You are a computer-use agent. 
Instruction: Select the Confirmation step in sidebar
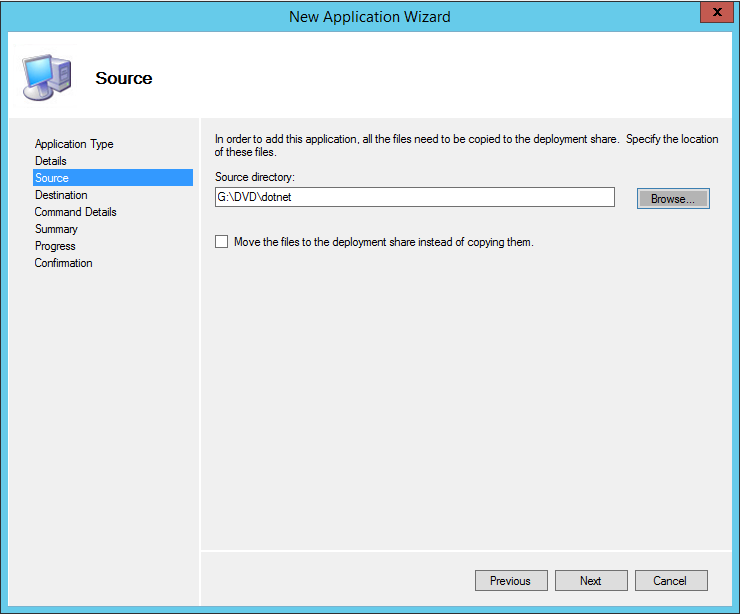64,263
